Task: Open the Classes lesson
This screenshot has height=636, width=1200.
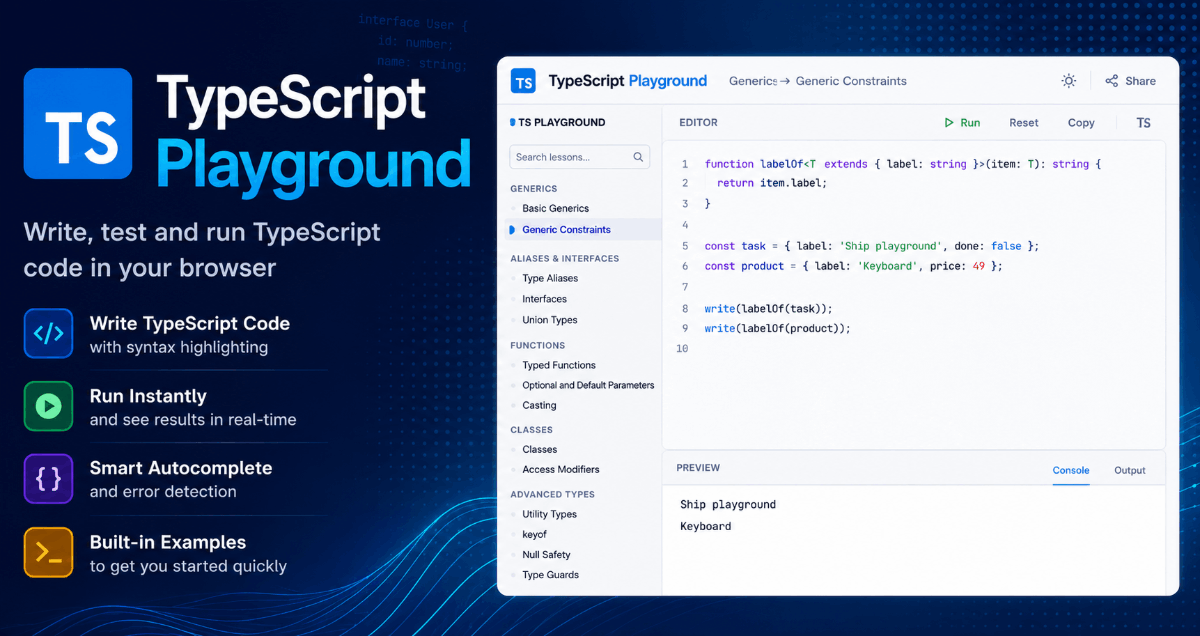Action: click(539, 450)
